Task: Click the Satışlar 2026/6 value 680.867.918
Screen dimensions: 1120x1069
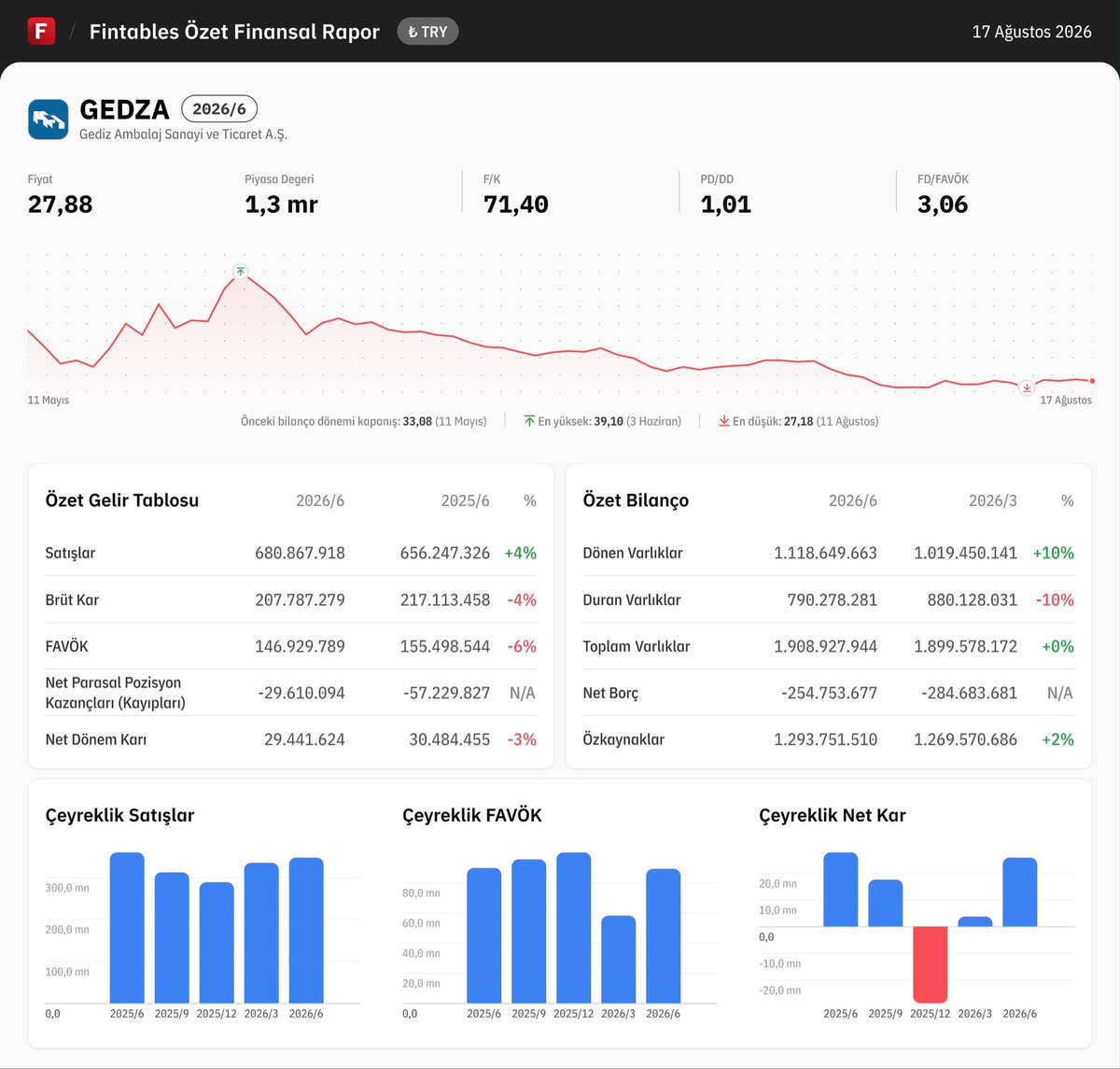Action: click(300, 553)
